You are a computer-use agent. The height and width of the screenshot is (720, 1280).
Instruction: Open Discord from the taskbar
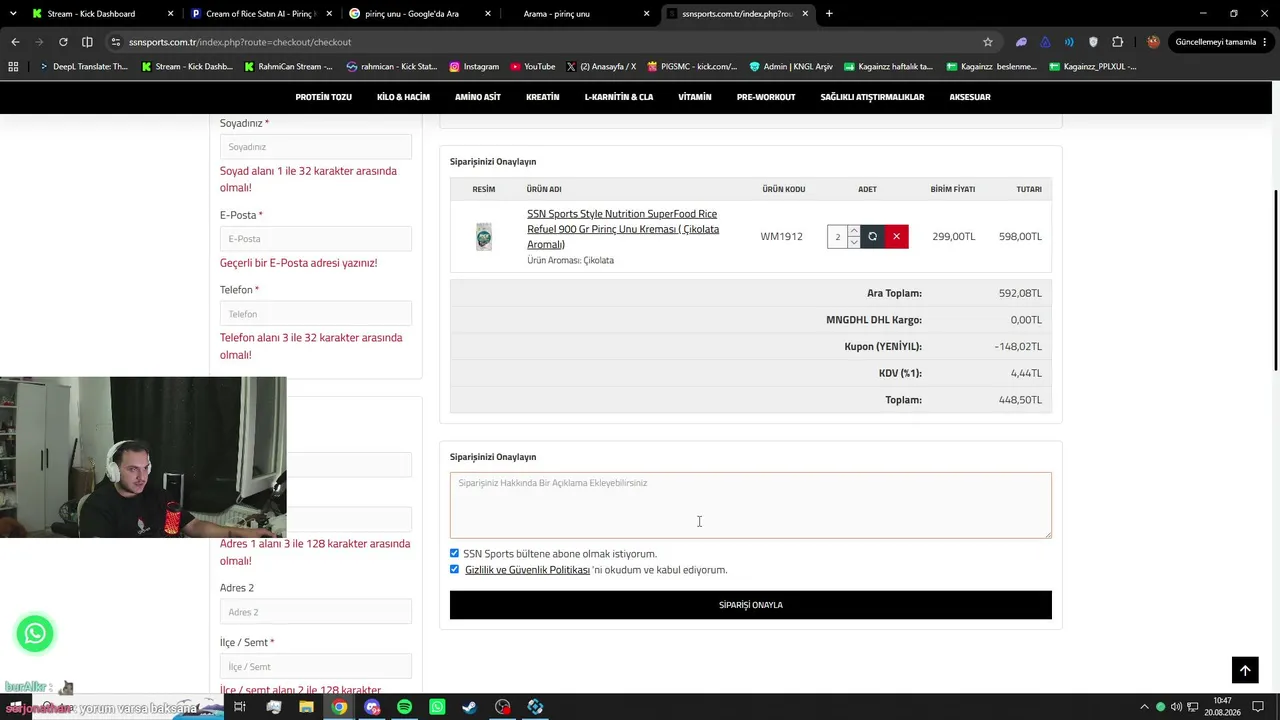point(372,707)
